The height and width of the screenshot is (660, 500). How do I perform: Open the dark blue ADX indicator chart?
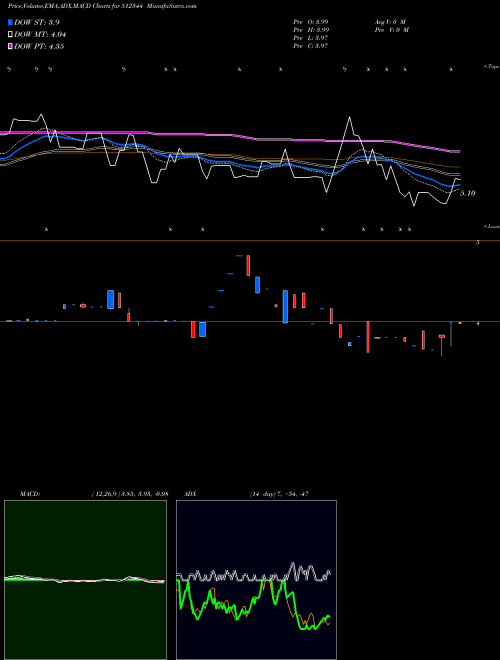256,580
